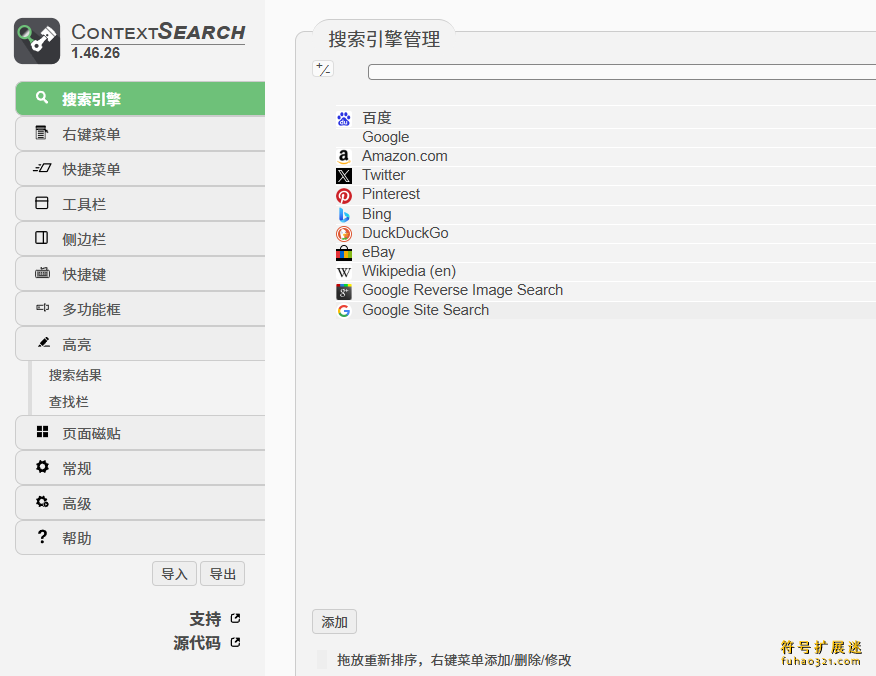Select Google Reverse Image Search row
876x676 pixels.
(x=606, y=291)
